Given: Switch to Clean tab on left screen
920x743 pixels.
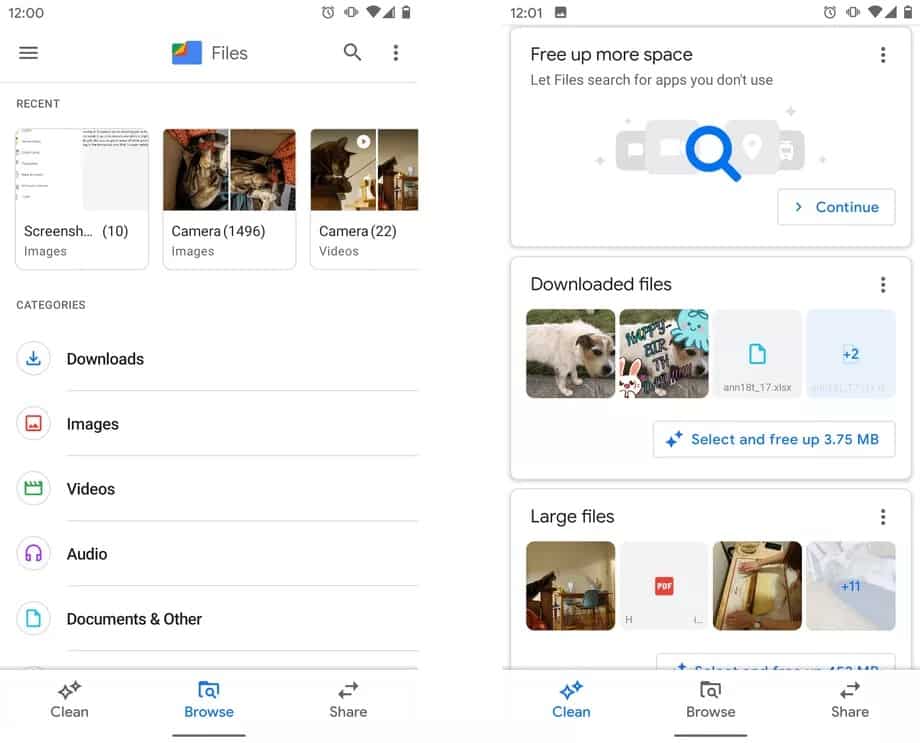Looking at the screenshot, I should point(69,700).
